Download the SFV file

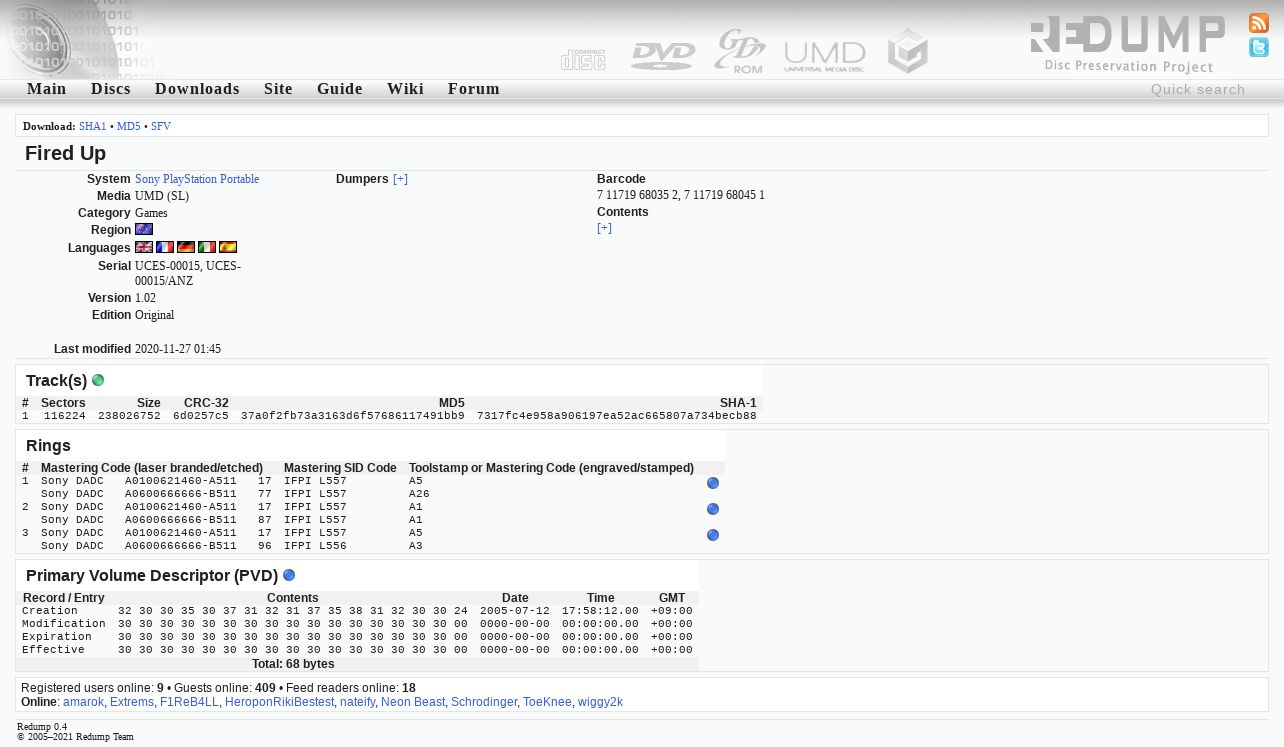coord(161,127)
